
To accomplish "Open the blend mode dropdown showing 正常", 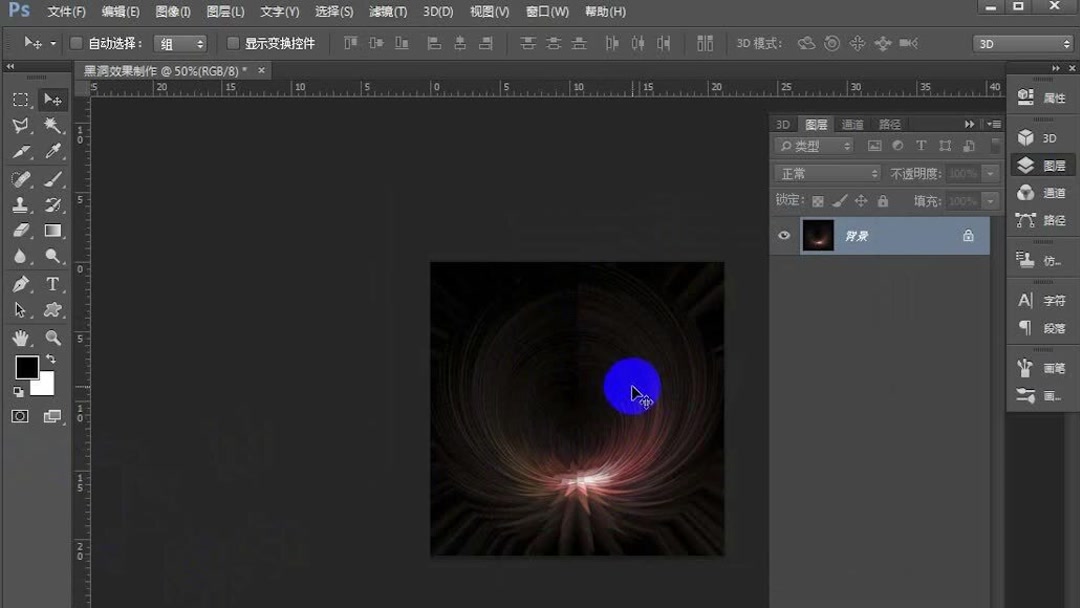I will (x=825, y=173).
